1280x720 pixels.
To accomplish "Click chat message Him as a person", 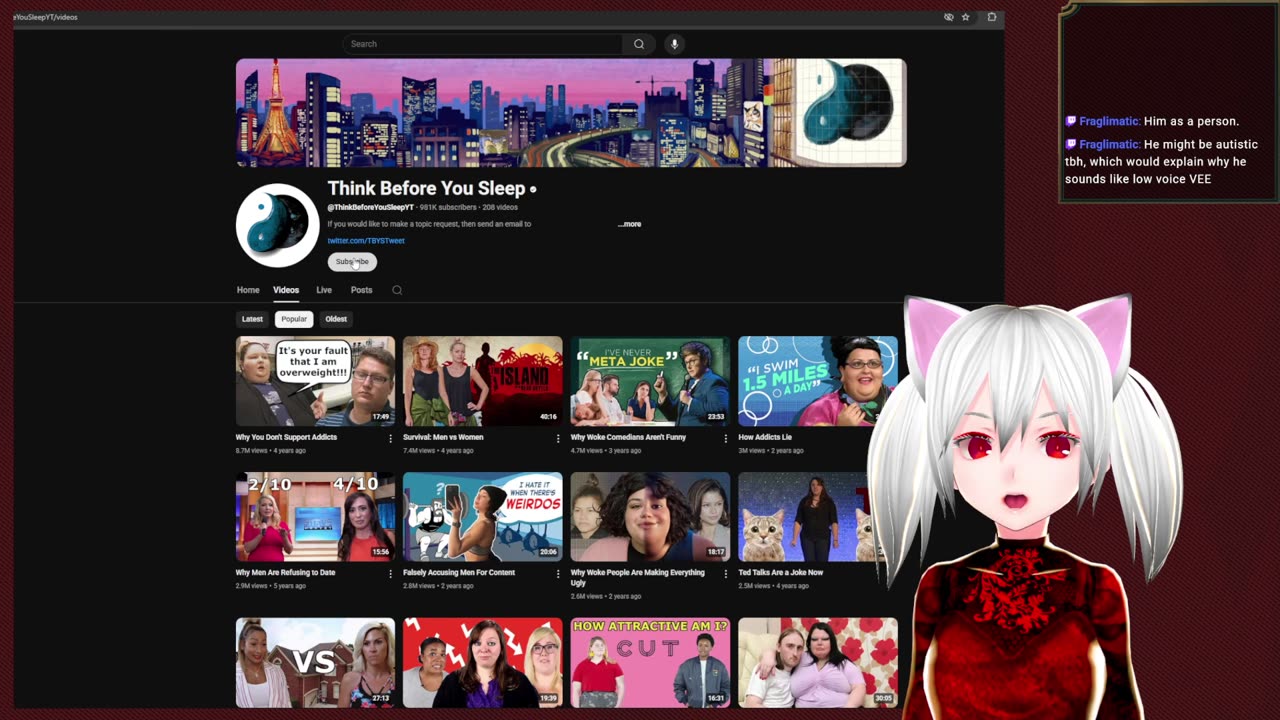I will click(x=1191, y=121).
